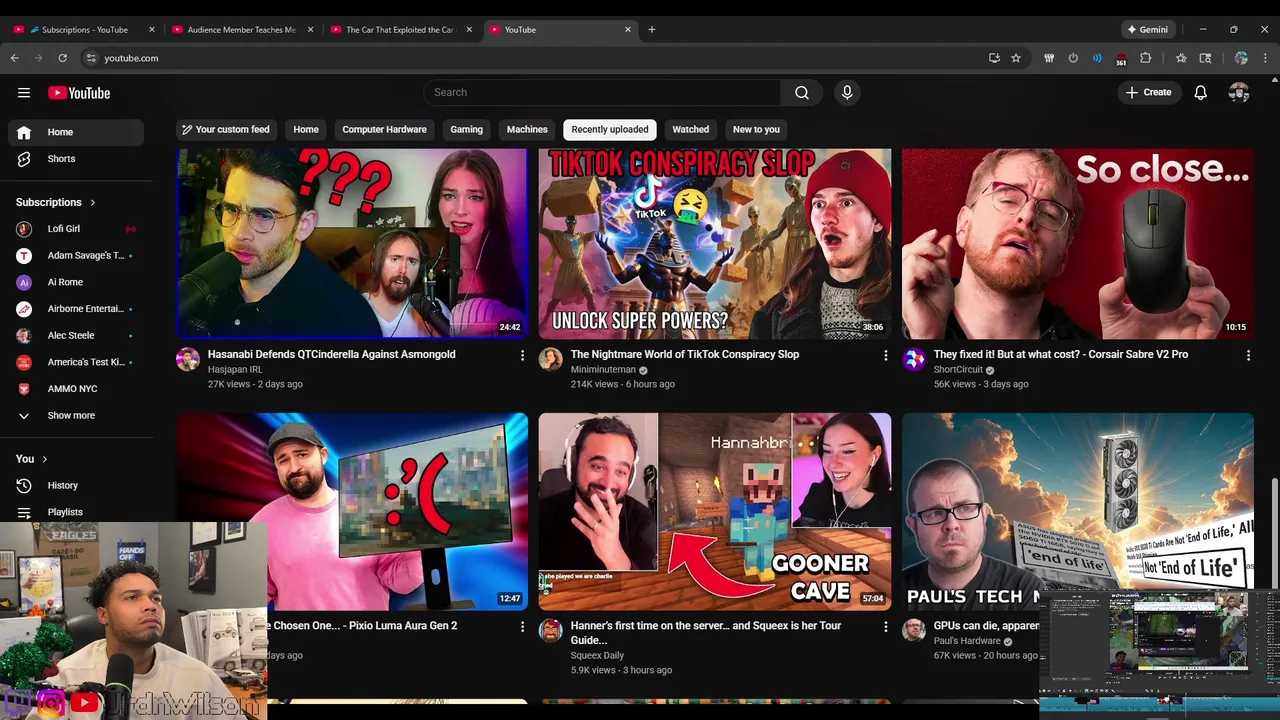Screen dimensions: 1280x720
Task: Open more options for TikTok Conspiracy Slop video
Action: (885, 355)
